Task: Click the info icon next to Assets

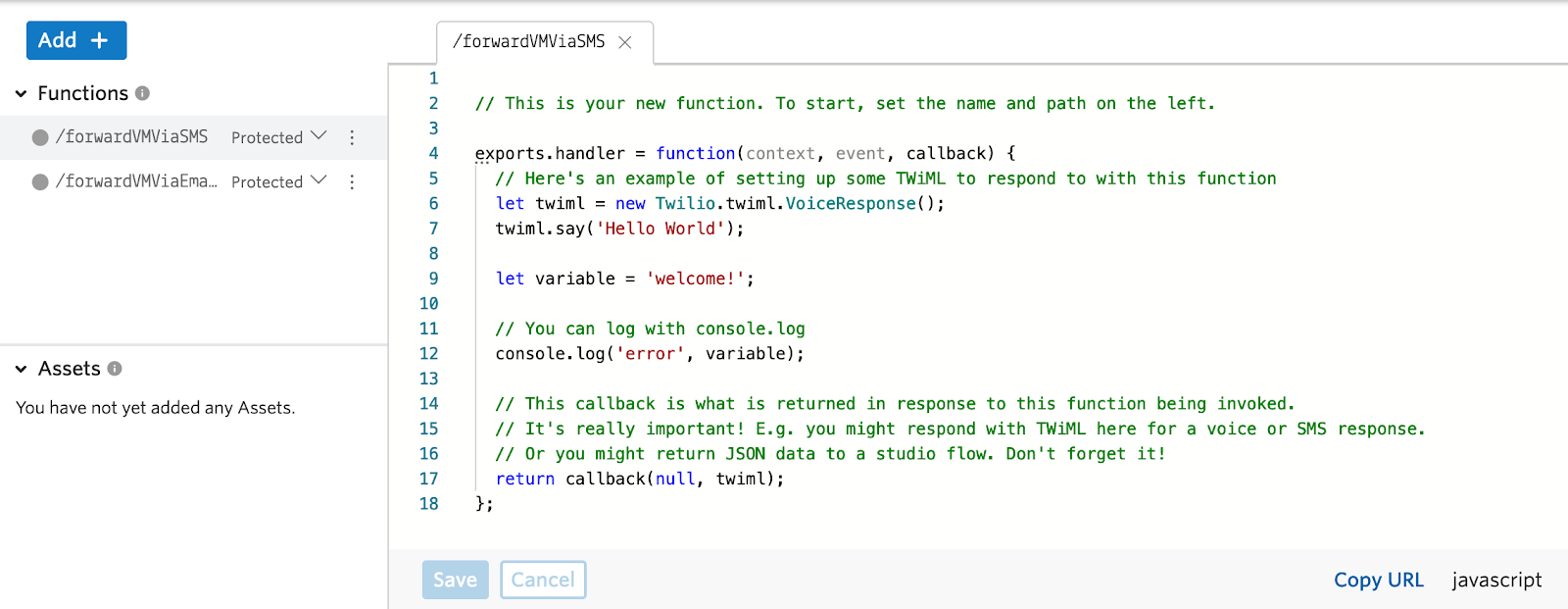Action: (115, 369)
